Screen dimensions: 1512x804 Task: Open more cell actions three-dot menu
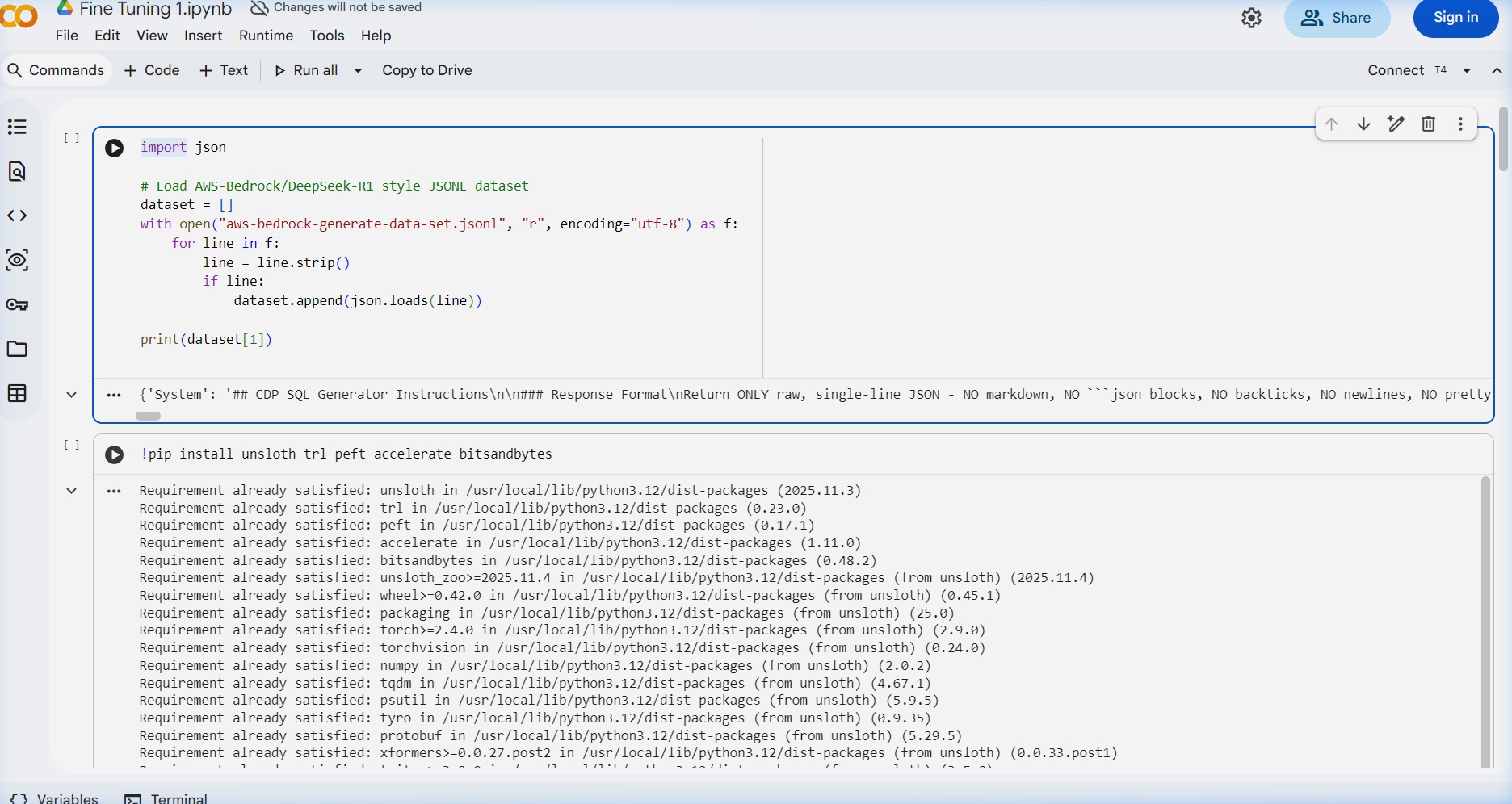(x=1460, y=124)
